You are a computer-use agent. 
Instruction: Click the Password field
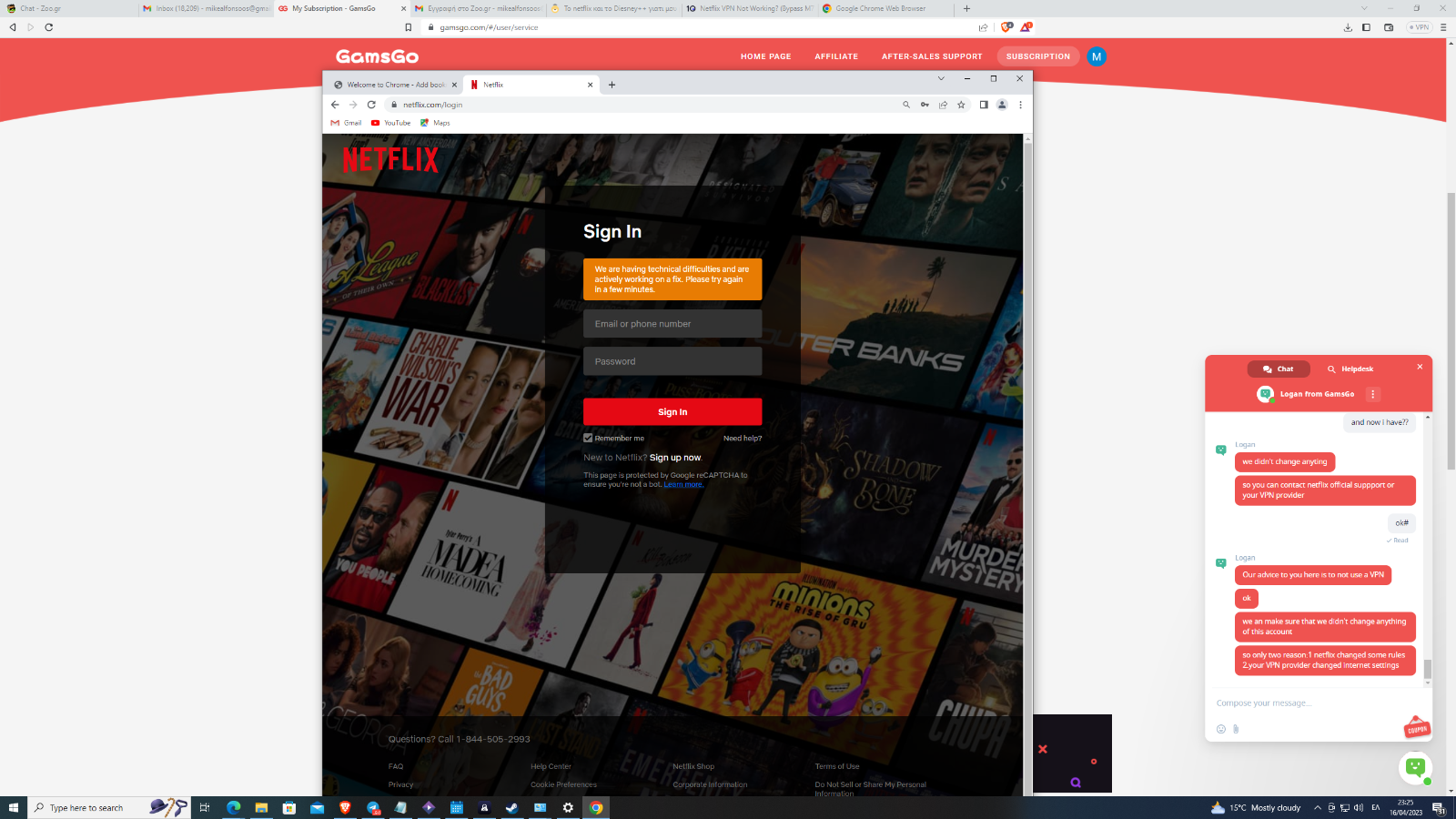click(x=672, y=361)
